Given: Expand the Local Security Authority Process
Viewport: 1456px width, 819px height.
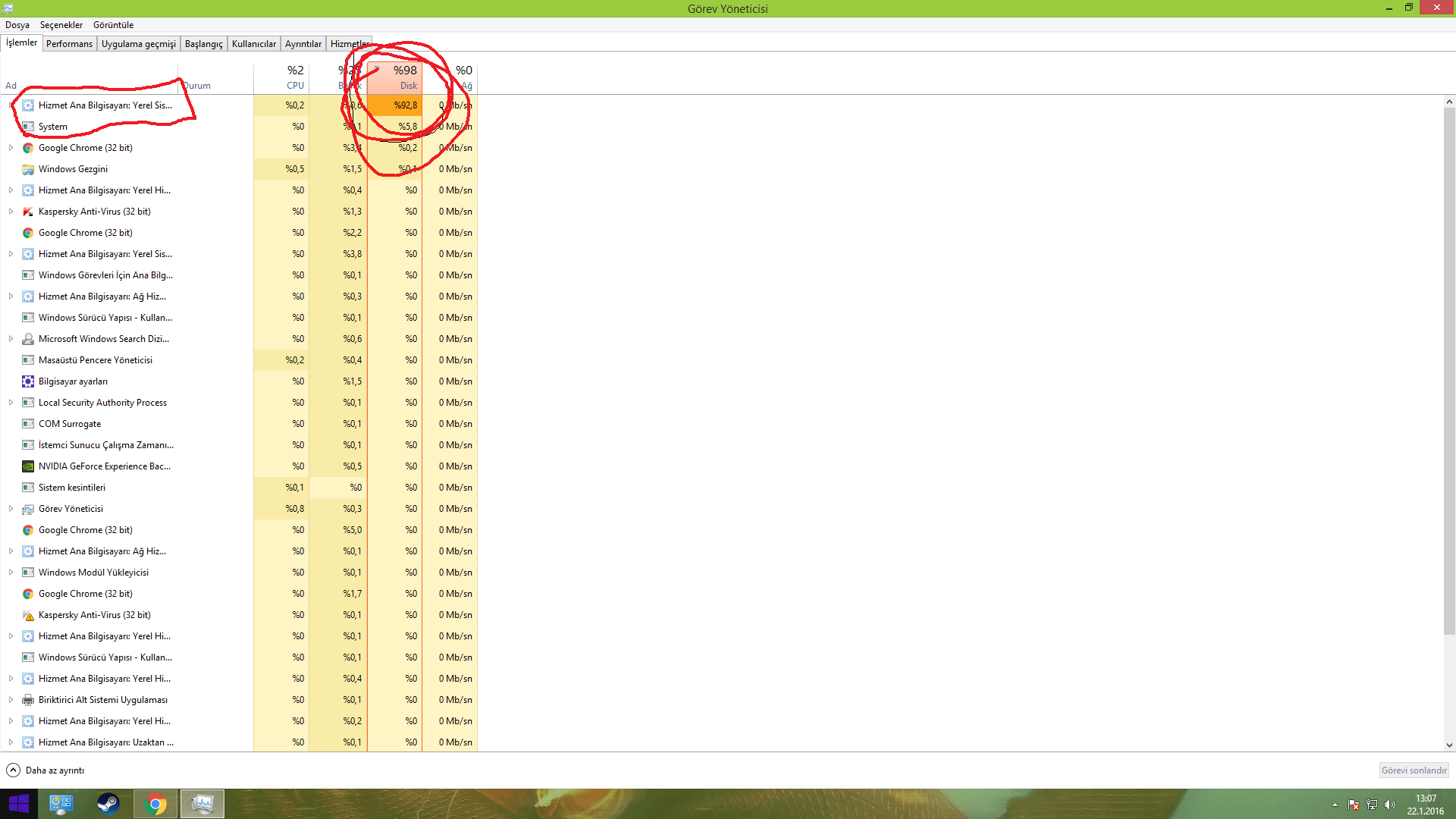Looking at the screenshot, I should point(11,403).
